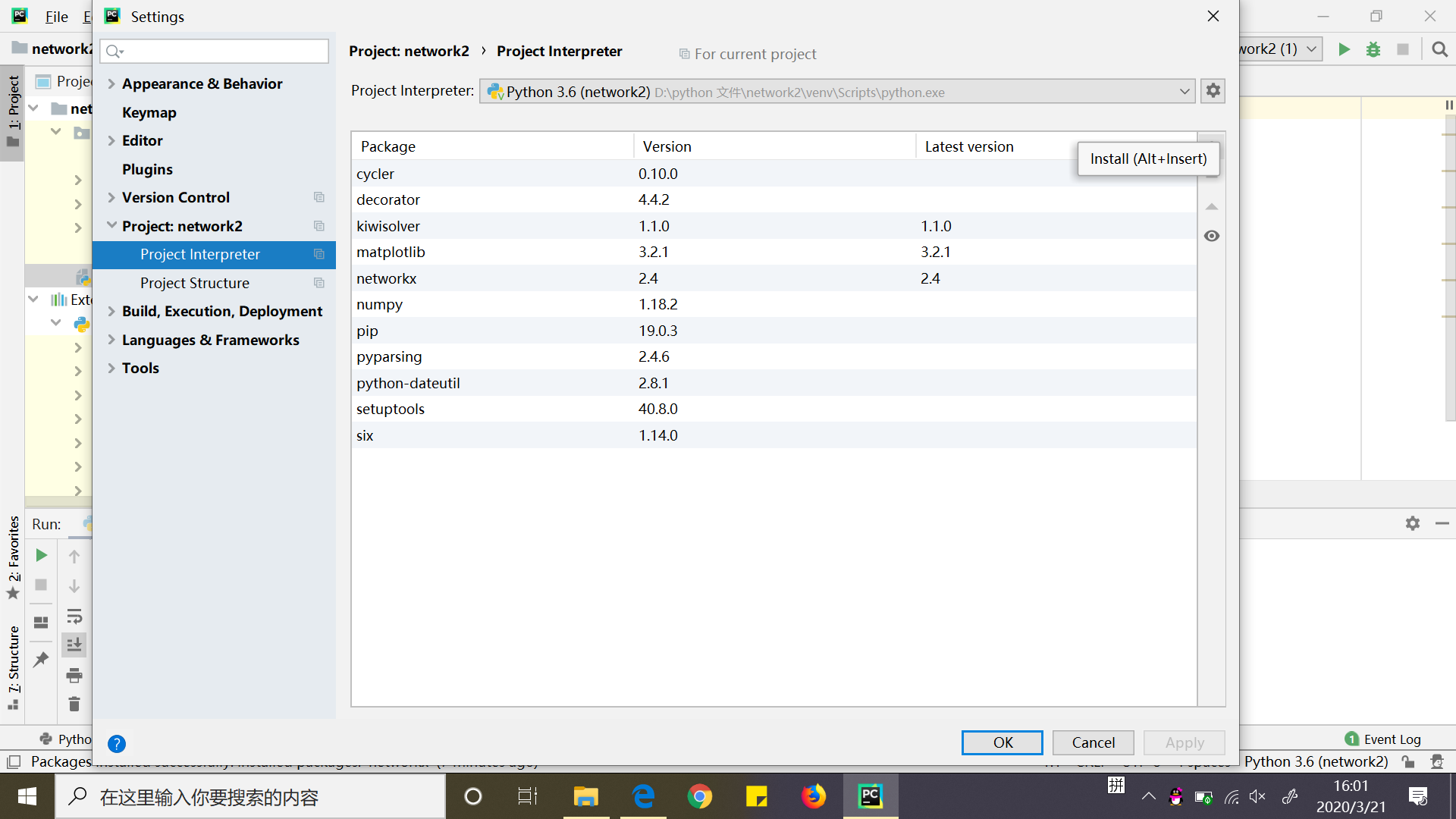The height and width of the screenshot is (819, 1456).
Task: Click the green Debug bug icon
Action: (x=1373, y=49)
